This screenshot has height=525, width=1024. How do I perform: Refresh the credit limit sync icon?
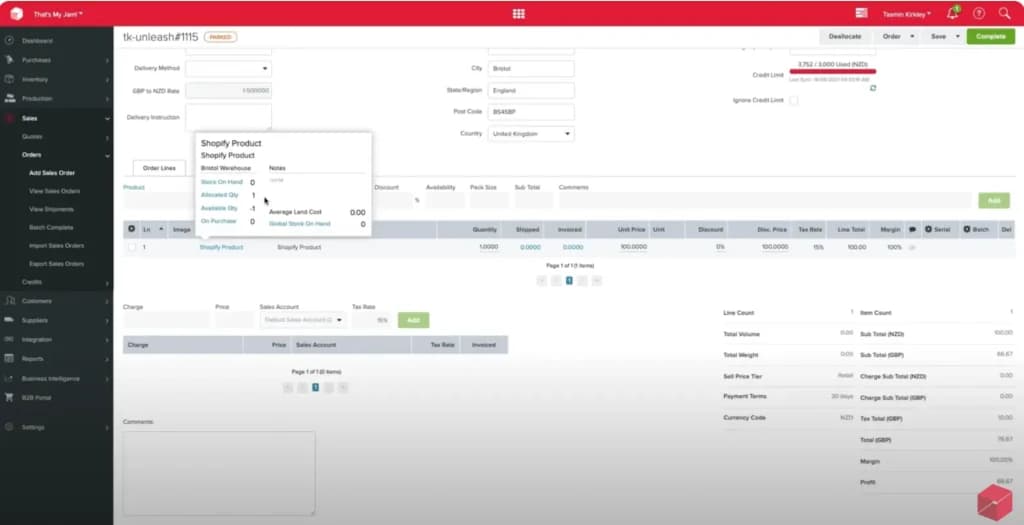point(873,88)
